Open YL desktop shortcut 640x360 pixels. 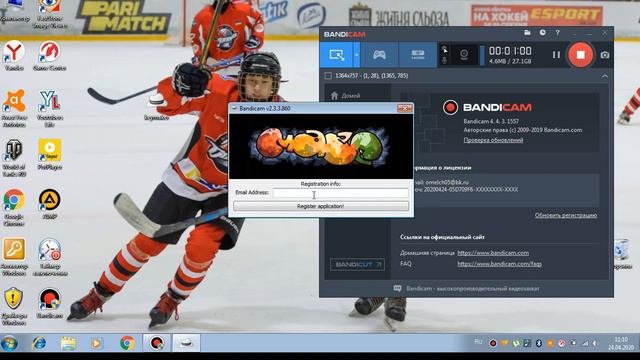click(49, 109)
